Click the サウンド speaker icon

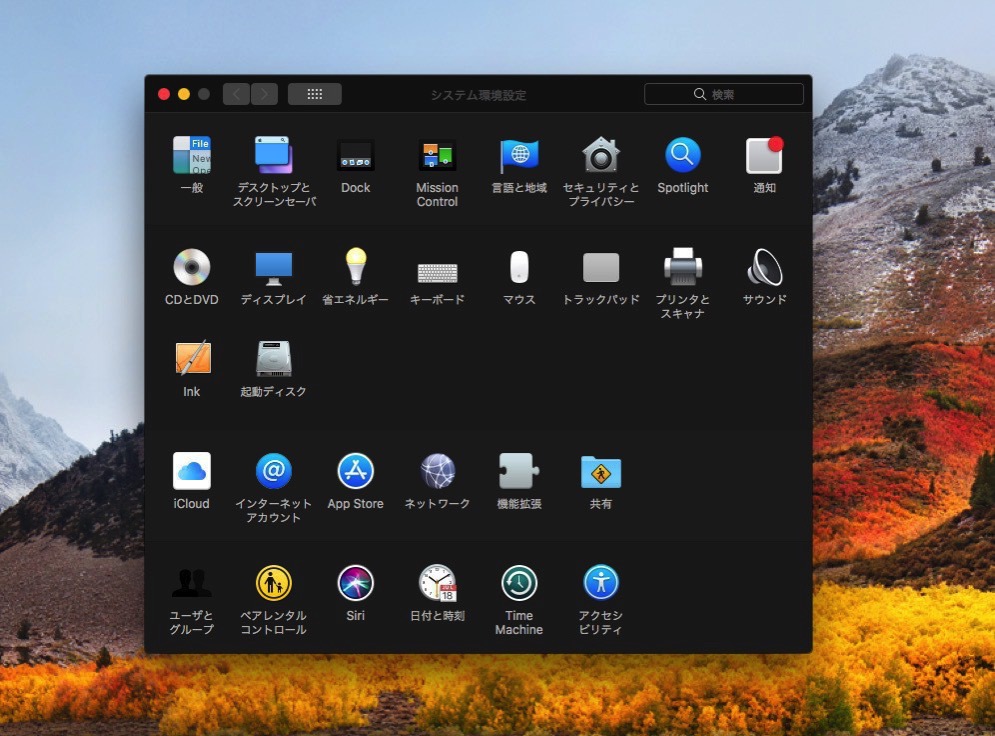764,268
